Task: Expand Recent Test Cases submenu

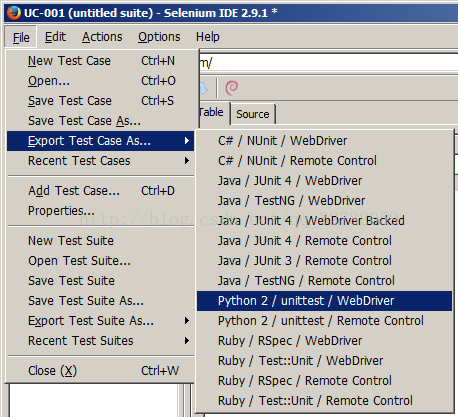Action: coord(100,161)
